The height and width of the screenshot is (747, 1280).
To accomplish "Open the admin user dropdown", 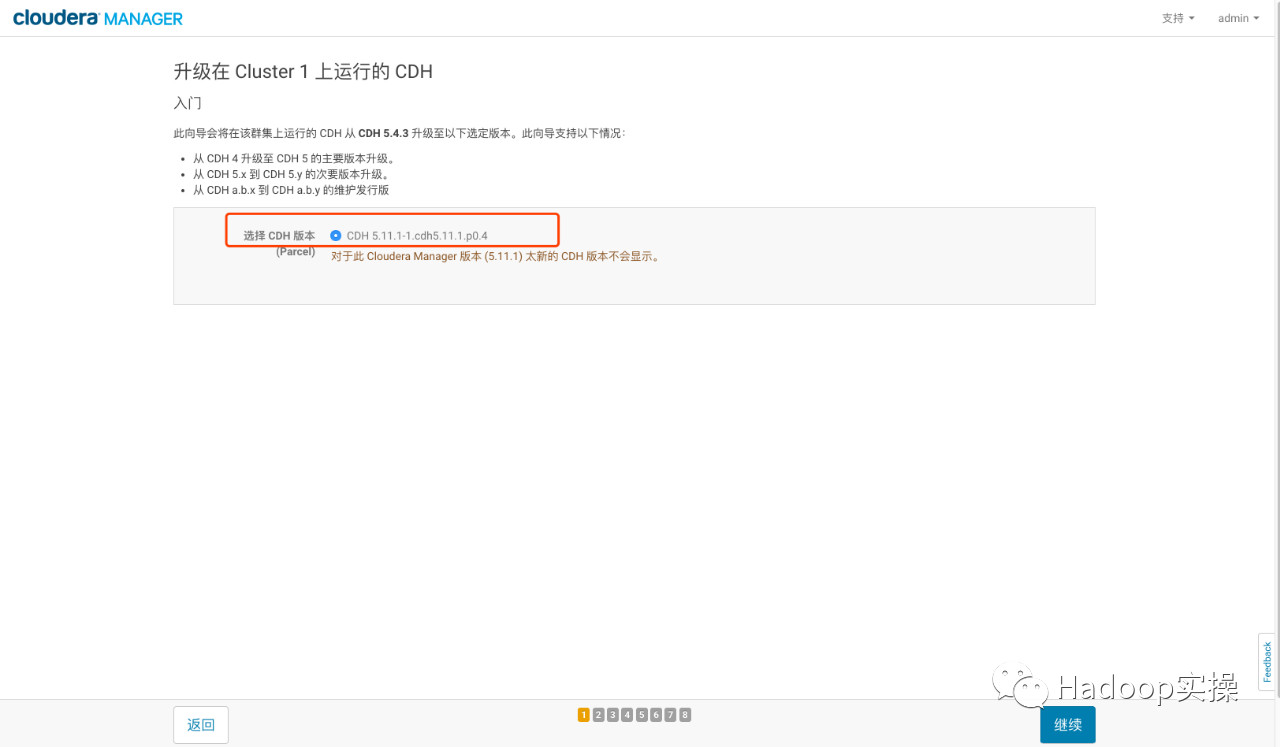I will (x=1238, y=18).
